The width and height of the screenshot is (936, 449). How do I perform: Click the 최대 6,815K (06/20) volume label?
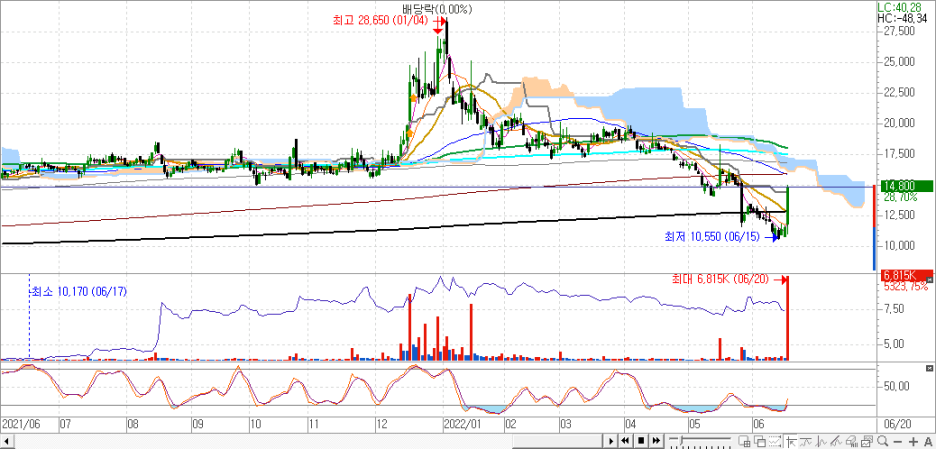pos(722,279)
